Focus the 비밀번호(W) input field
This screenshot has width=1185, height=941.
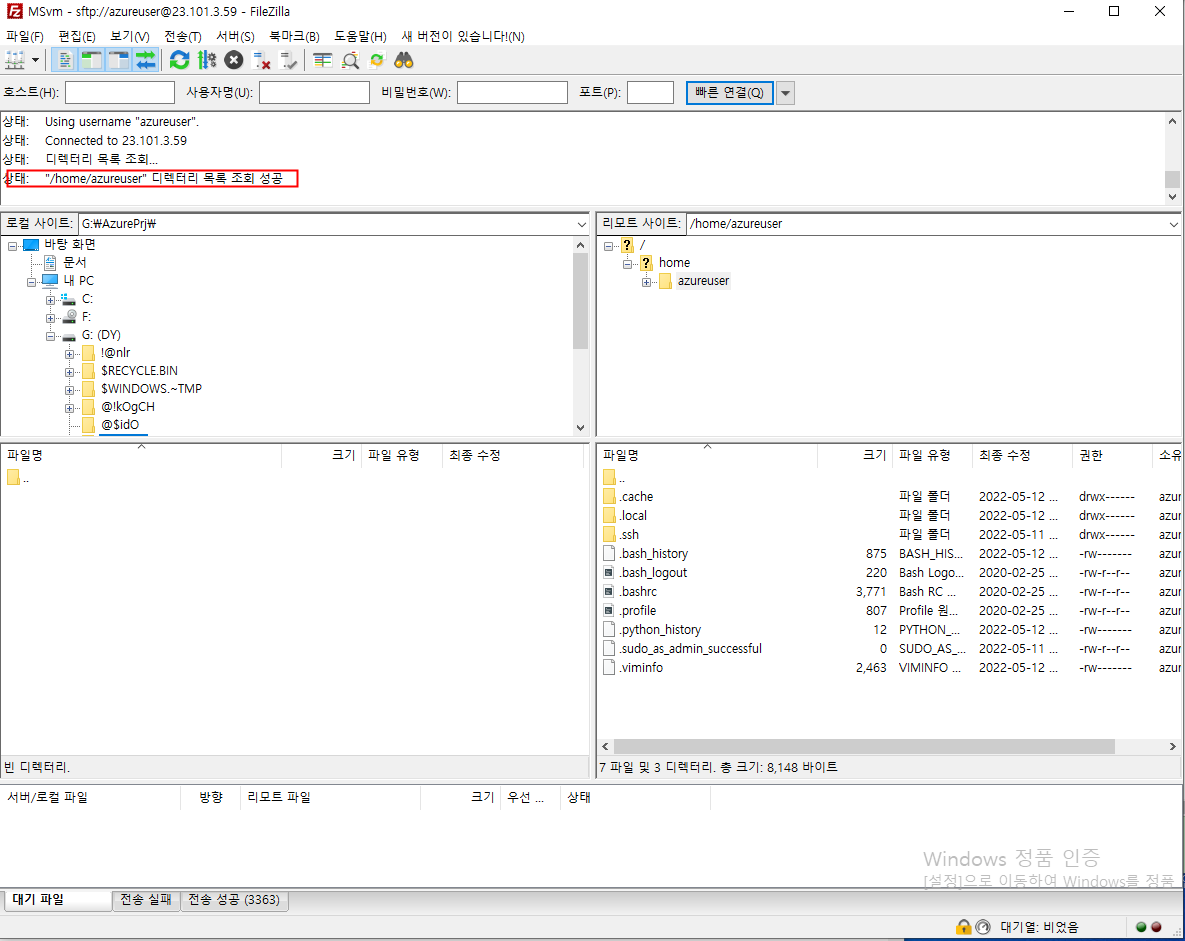(512, 92)
